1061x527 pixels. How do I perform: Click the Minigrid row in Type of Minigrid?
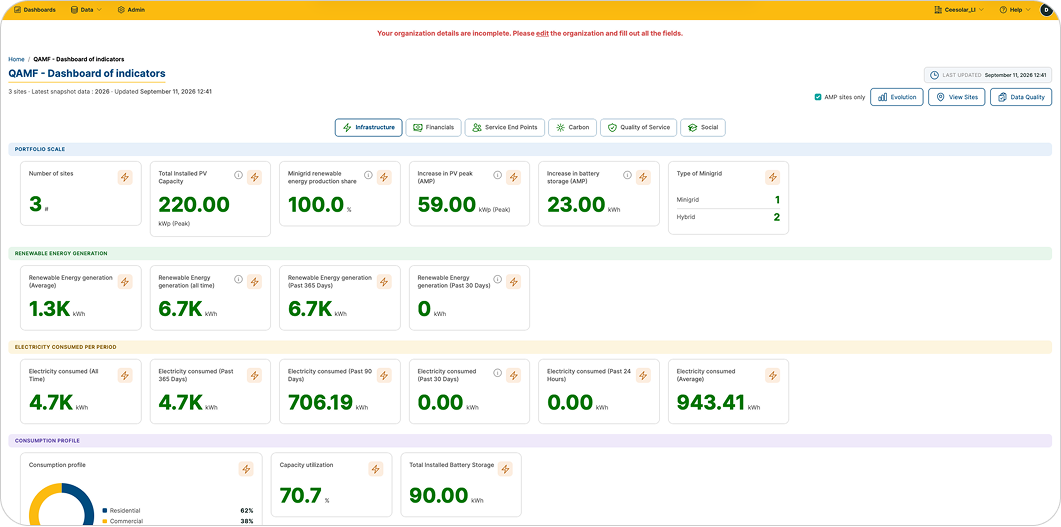[x=728, y=200]
